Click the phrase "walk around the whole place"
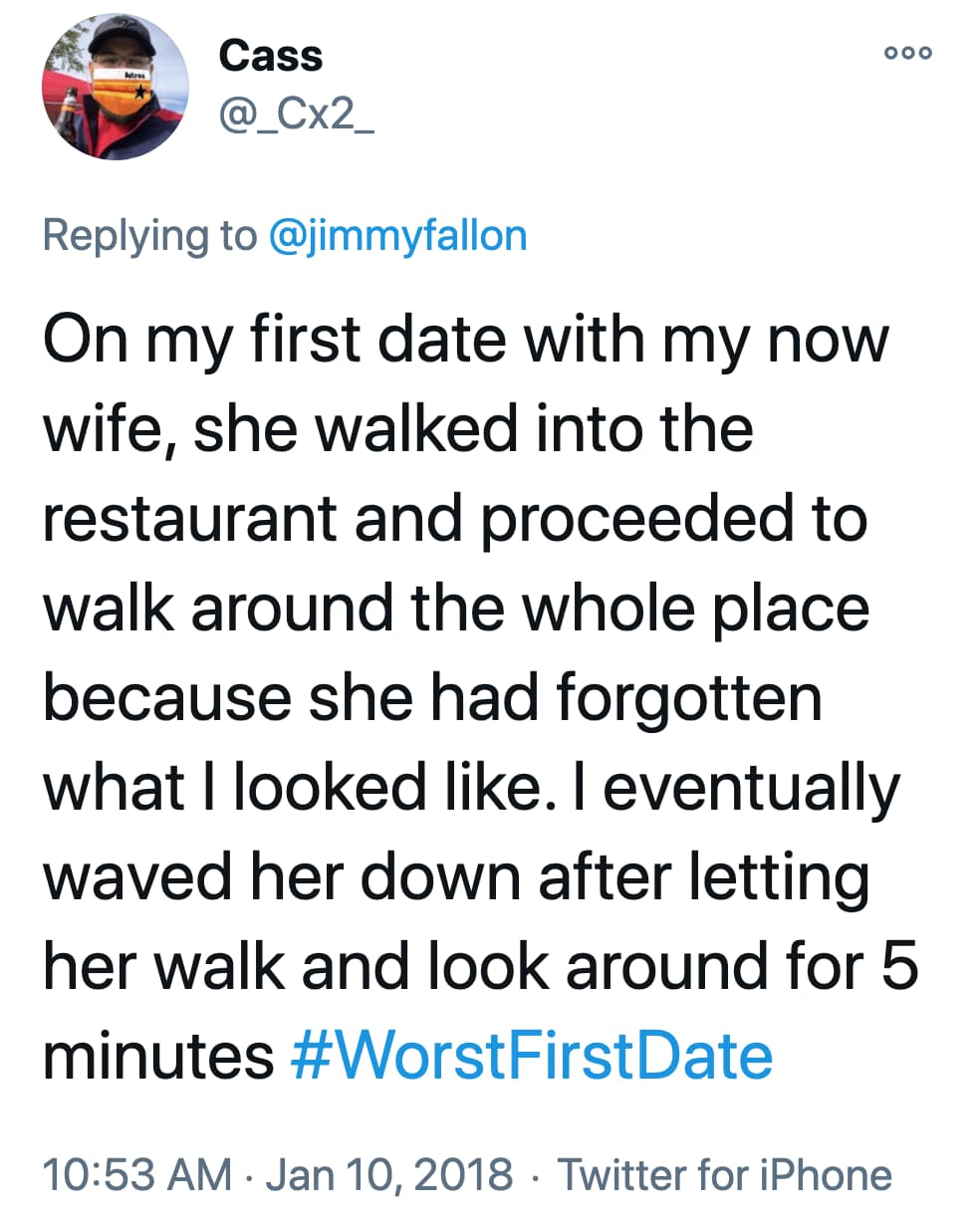Screen dimensions: 980x1225 (456, 608)
